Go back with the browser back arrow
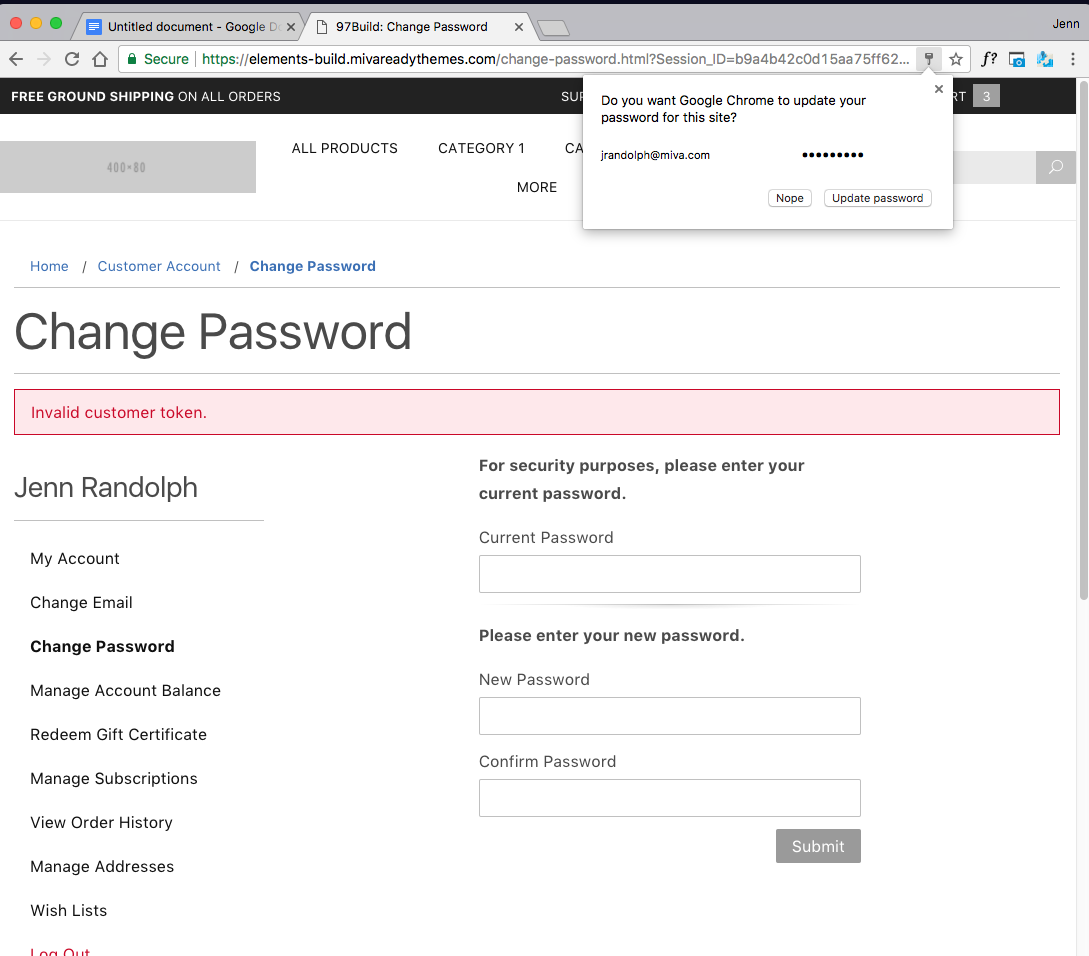This screenshot has width=1089, height=956. click(x=16, y=59)
